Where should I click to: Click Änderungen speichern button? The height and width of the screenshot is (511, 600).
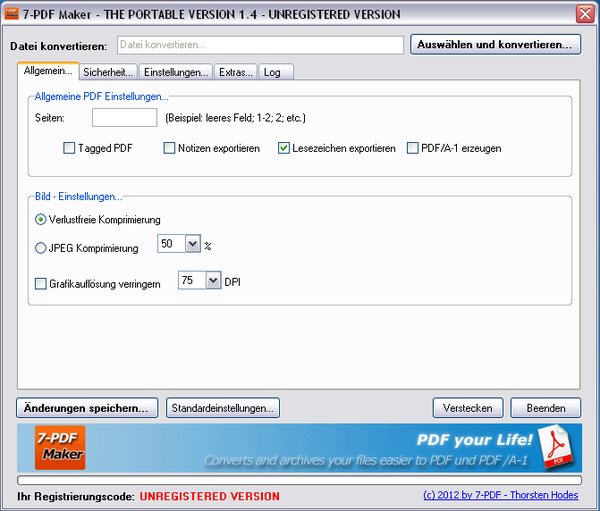[x=87, y=408]
